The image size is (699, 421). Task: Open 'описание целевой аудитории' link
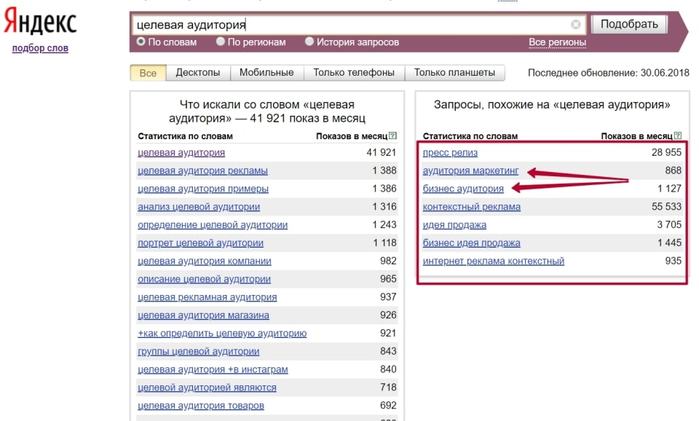(x=204, y=279)
